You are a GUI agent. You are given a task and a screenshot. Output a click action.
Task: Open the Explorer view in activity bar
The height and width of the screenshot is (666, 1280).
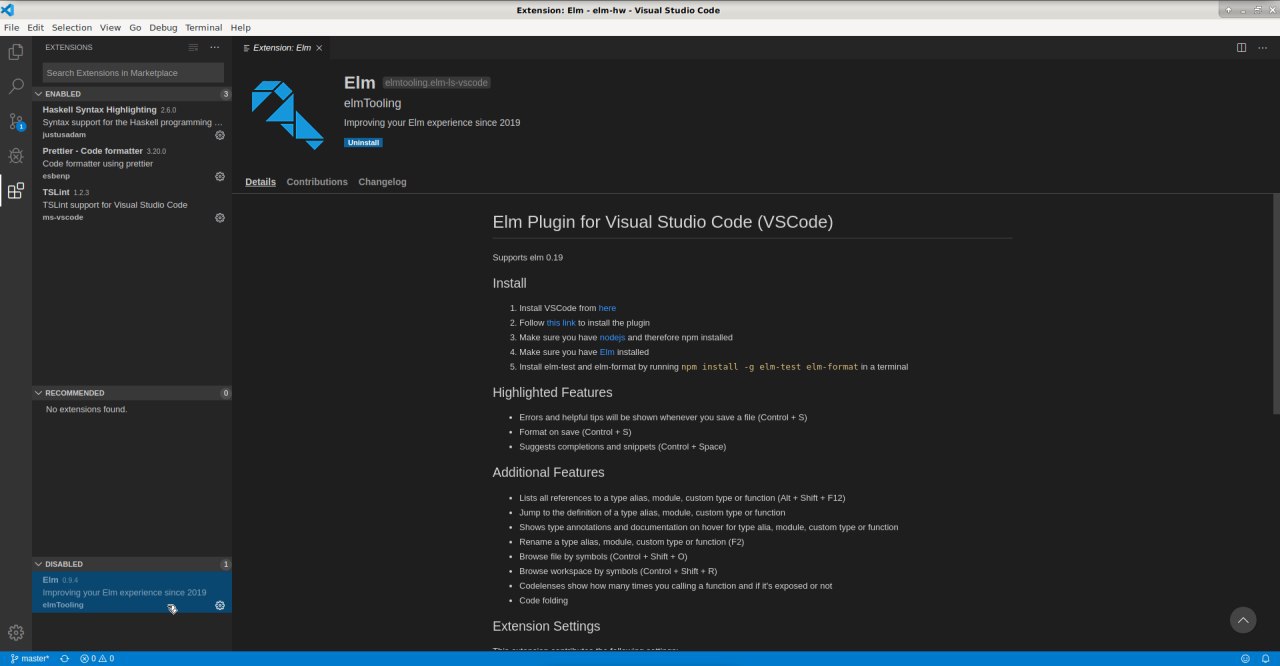[x=16, y=52]
